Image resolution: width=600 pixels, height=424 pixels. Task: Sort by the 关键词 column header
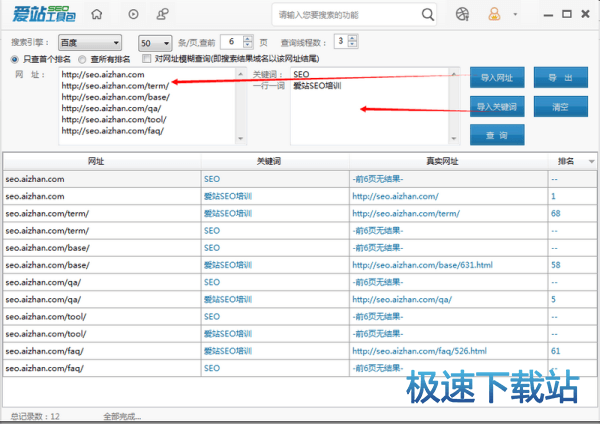point(275,161)
